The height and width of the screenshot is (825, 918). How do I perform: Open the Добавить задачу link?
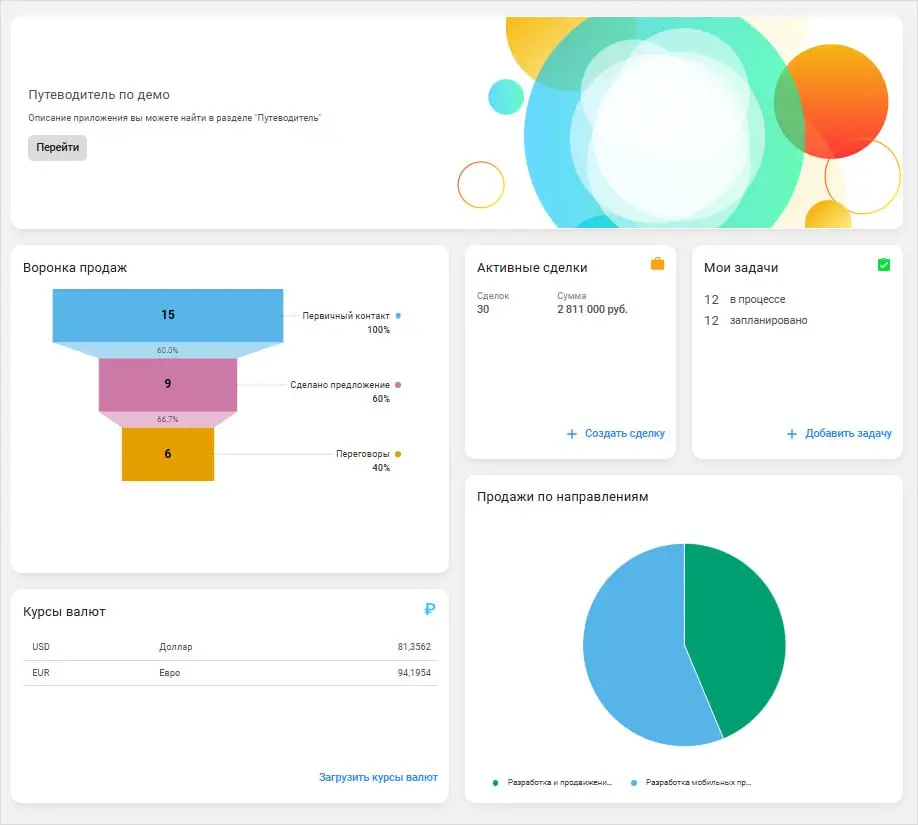tap(848, 433)
